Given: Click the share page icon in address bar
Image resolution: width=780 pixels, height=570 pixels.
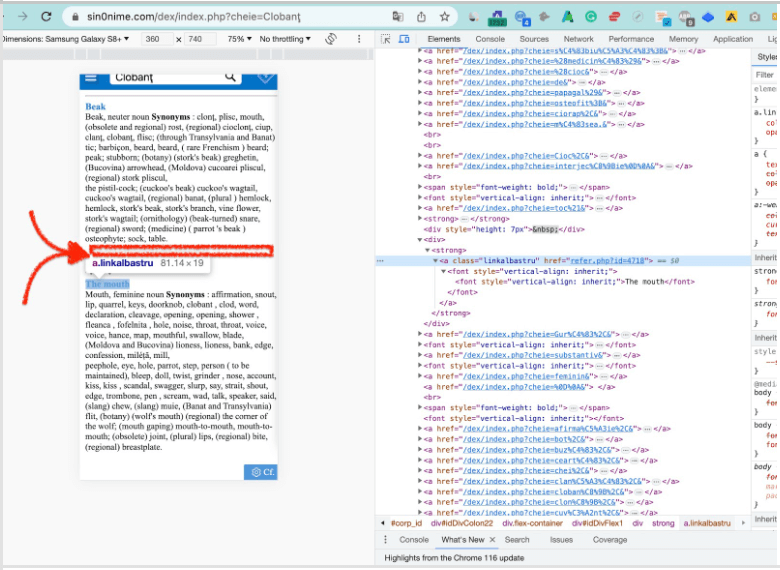Looking at the screenshot, I should 421,16.
